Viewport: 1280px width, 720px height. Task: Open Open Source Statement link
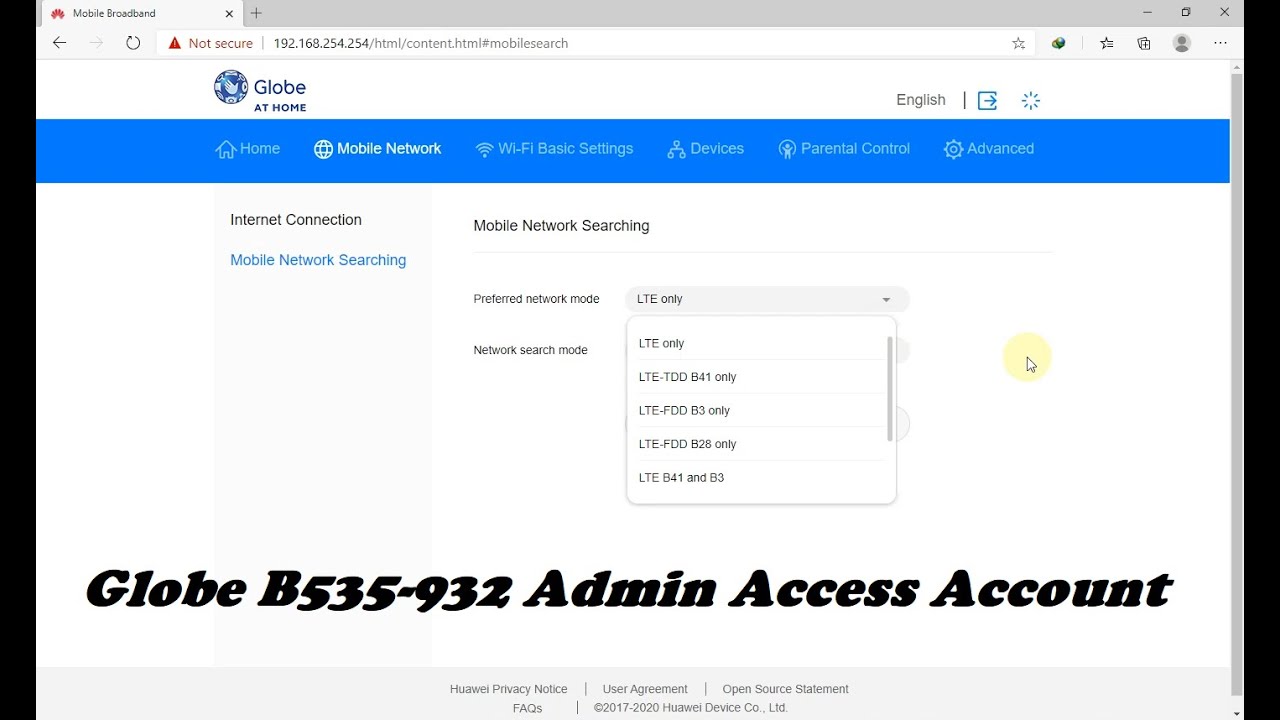785,689
